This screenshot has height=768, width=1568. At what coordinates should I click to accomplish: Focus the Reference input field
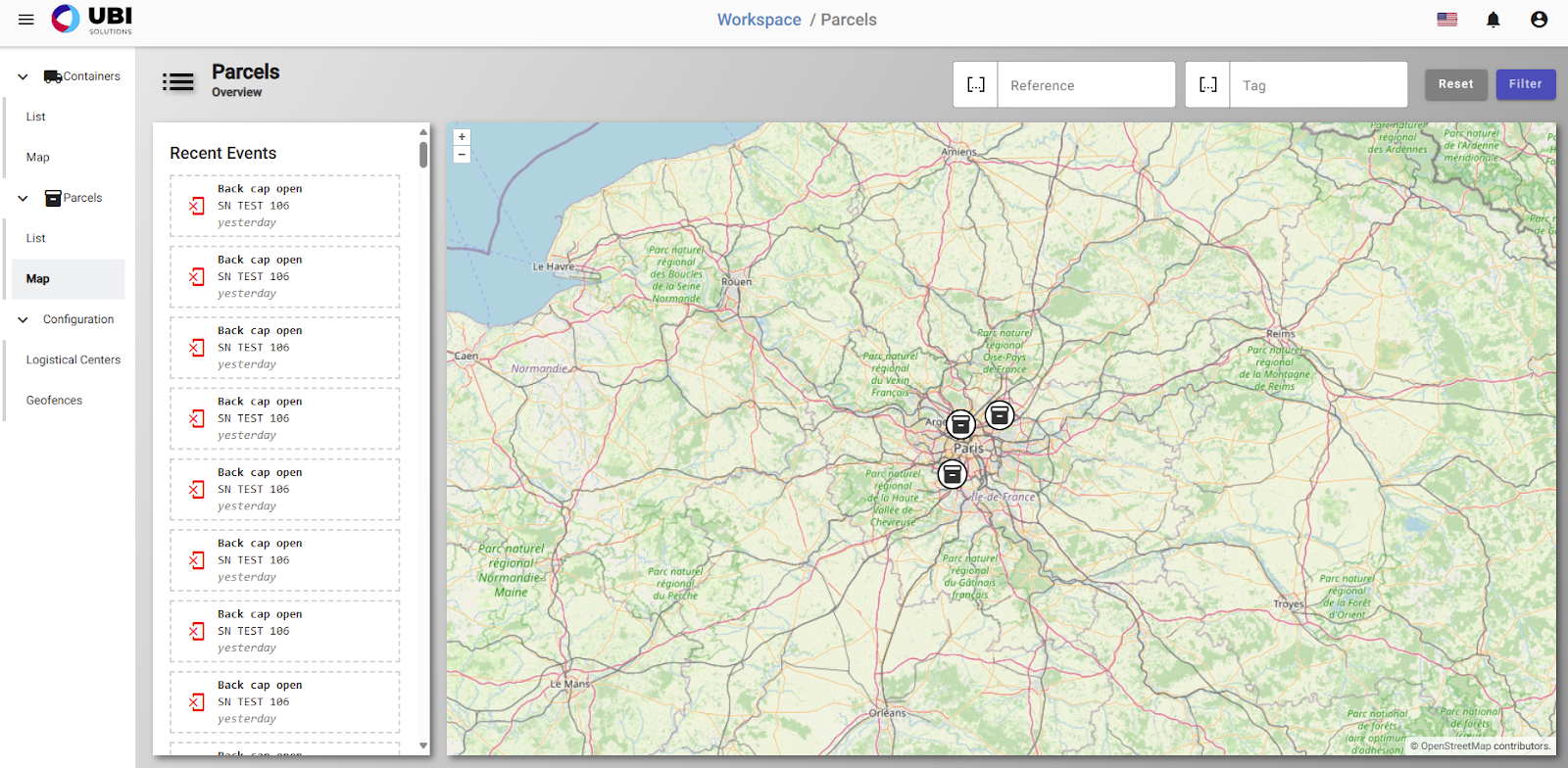1087,85
